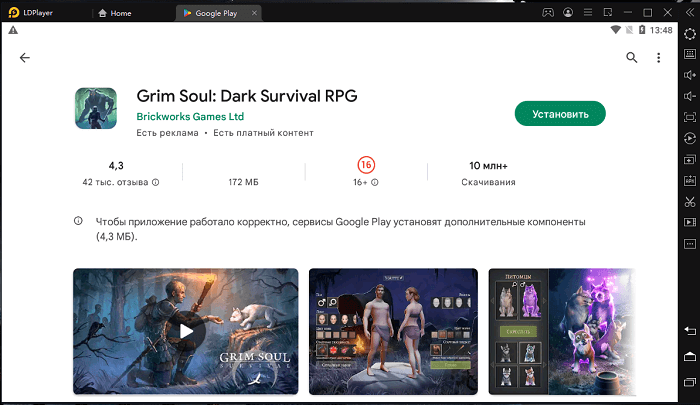Click the 13:48 clock

(661, 30)
